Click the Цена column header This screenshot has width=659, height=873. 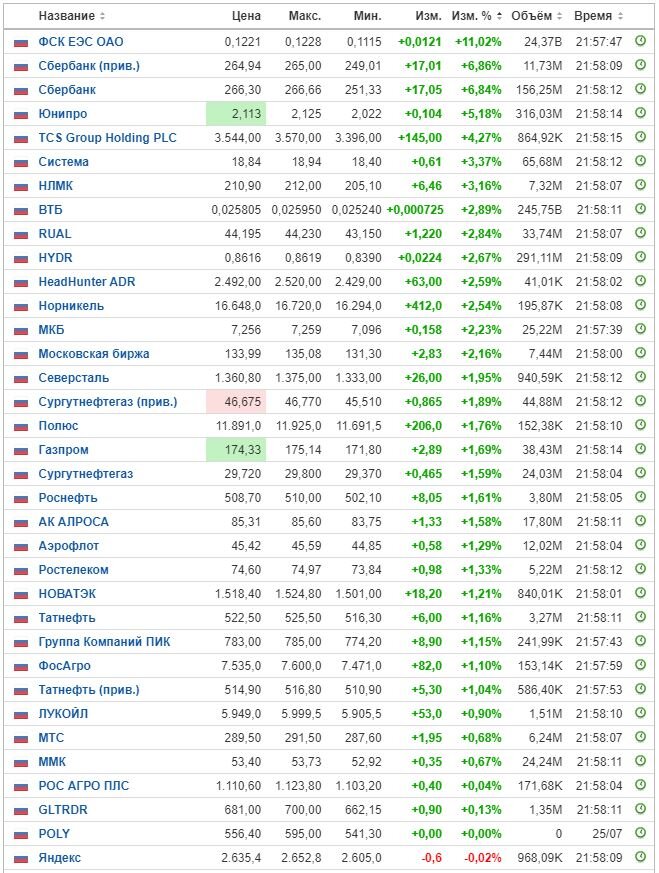tap(246, 16)
